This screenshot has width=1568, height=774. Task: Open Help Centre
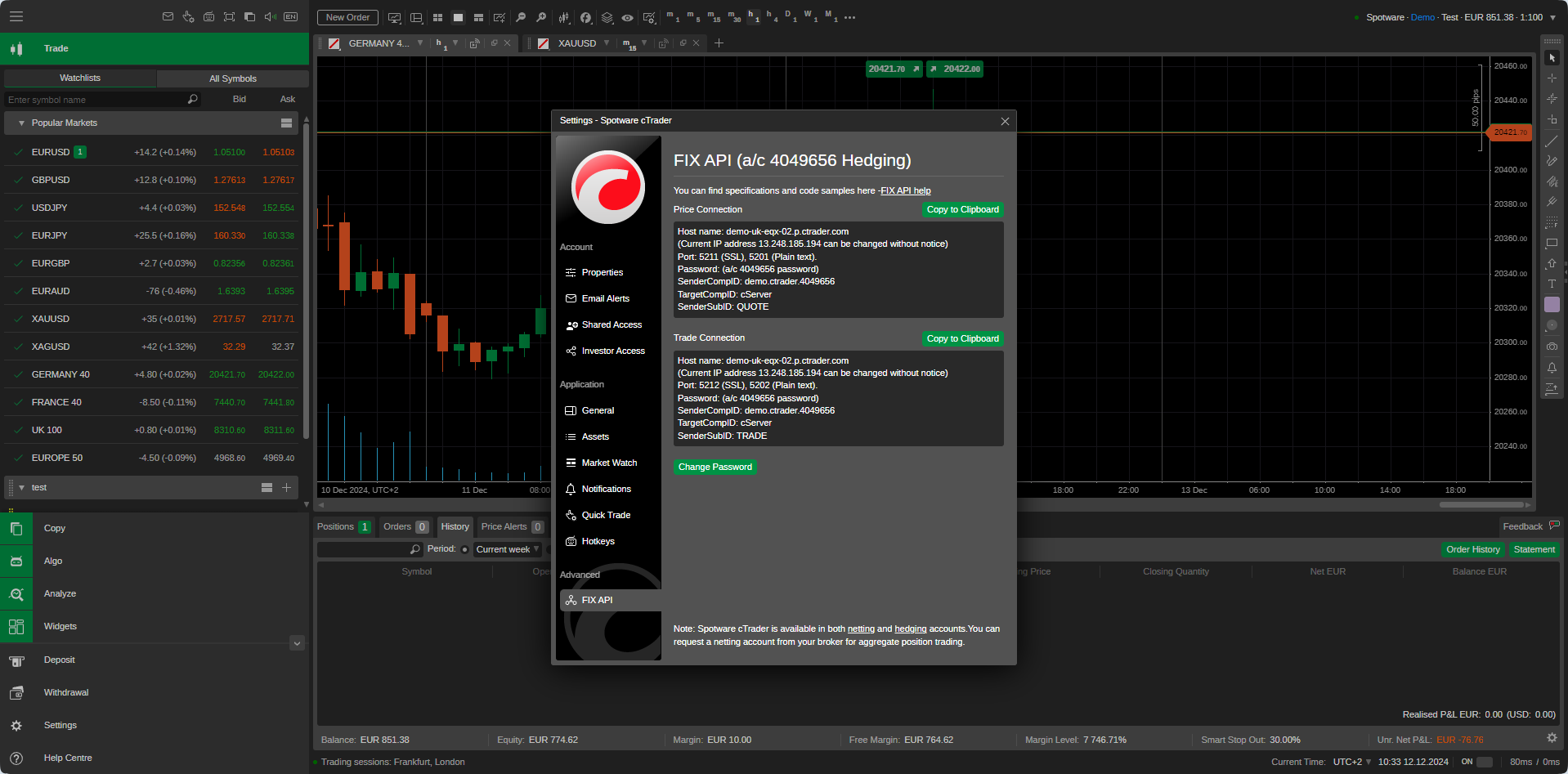click(155, 758)
